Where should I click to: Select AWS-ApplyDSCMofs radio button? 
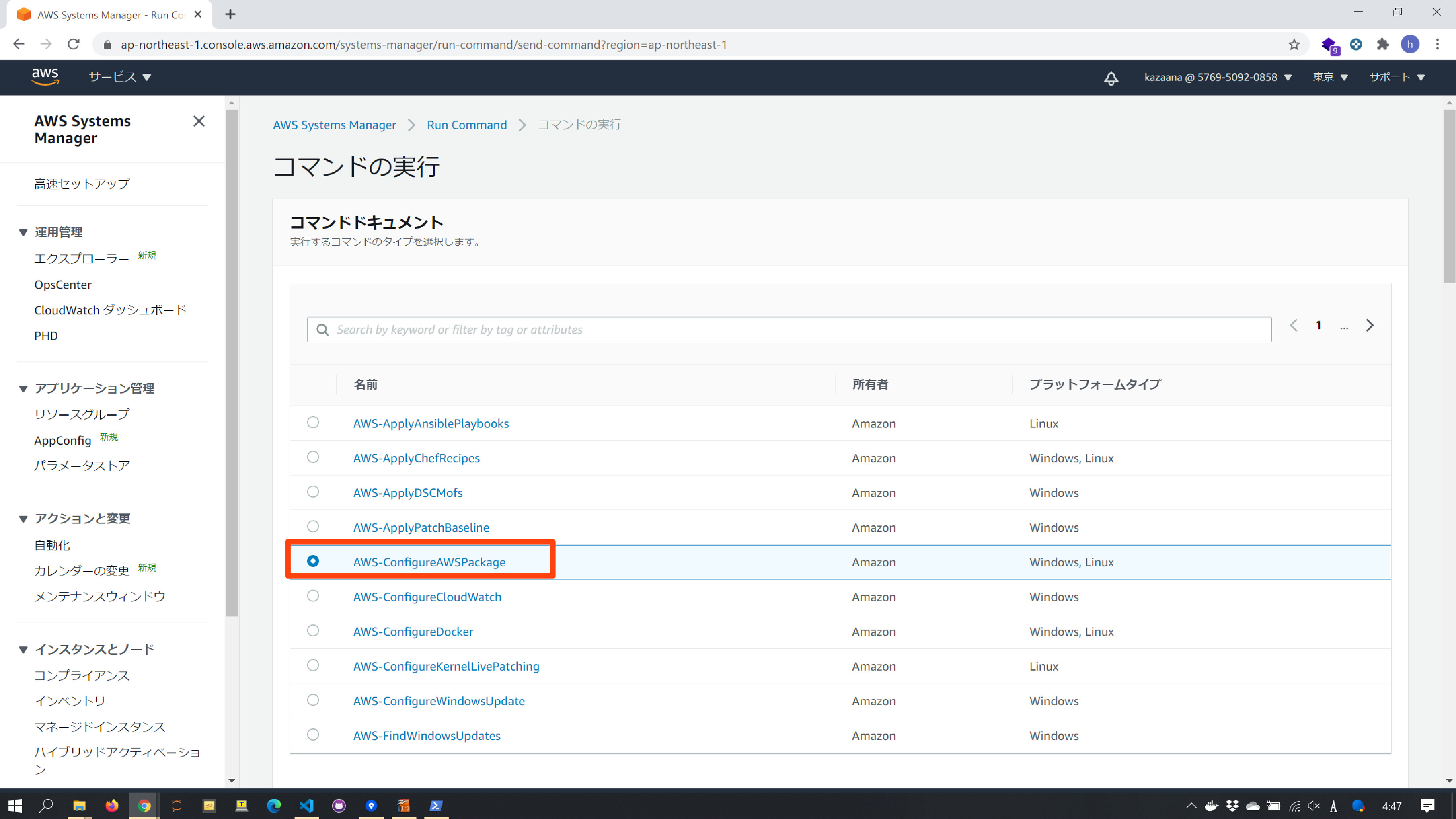(313, 492)
